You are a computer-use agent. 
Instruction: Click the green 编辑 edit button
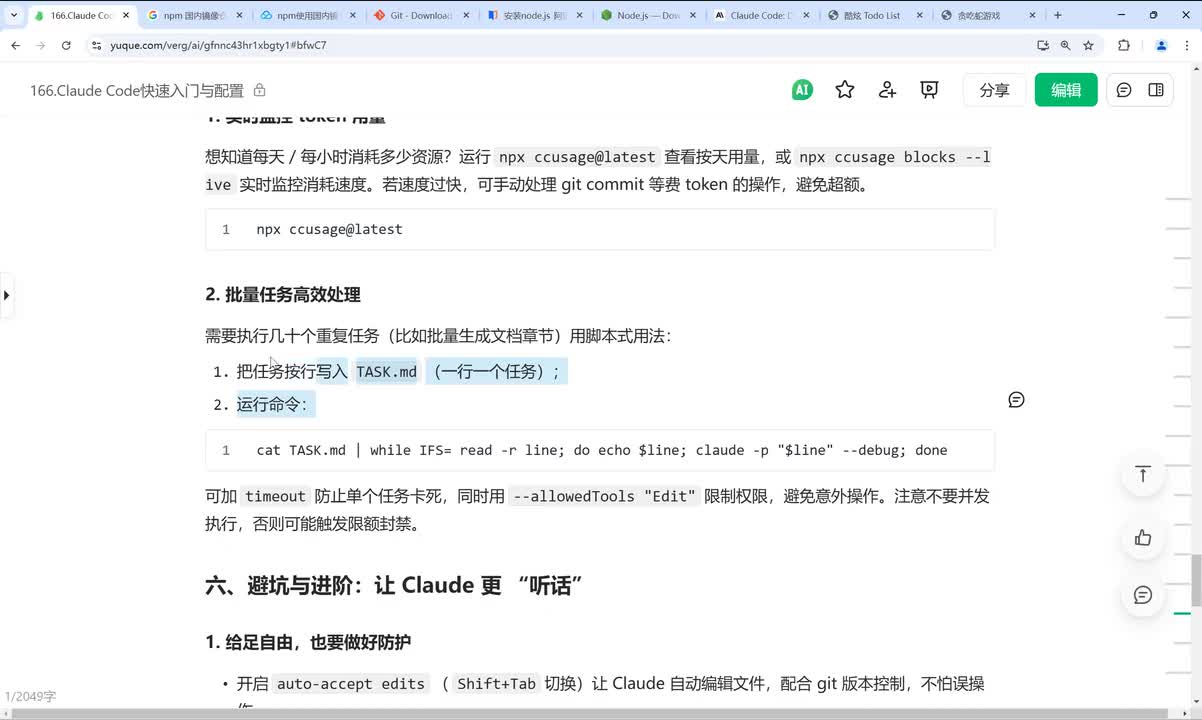1066,90
